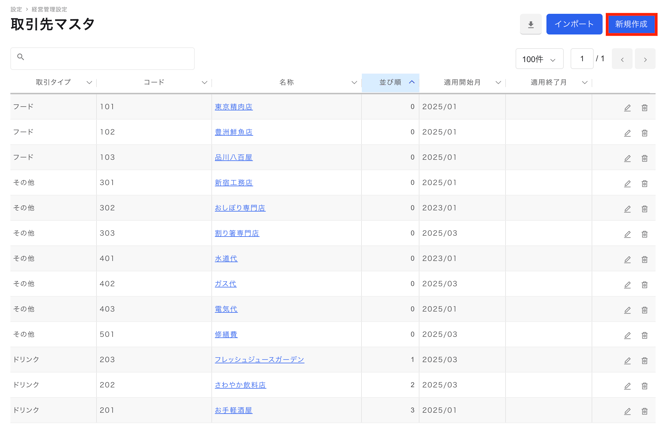This screenshot has width=670, height=434.
Task: Edit row 501 with pencil icon
Action: click(x=627, y=335)
